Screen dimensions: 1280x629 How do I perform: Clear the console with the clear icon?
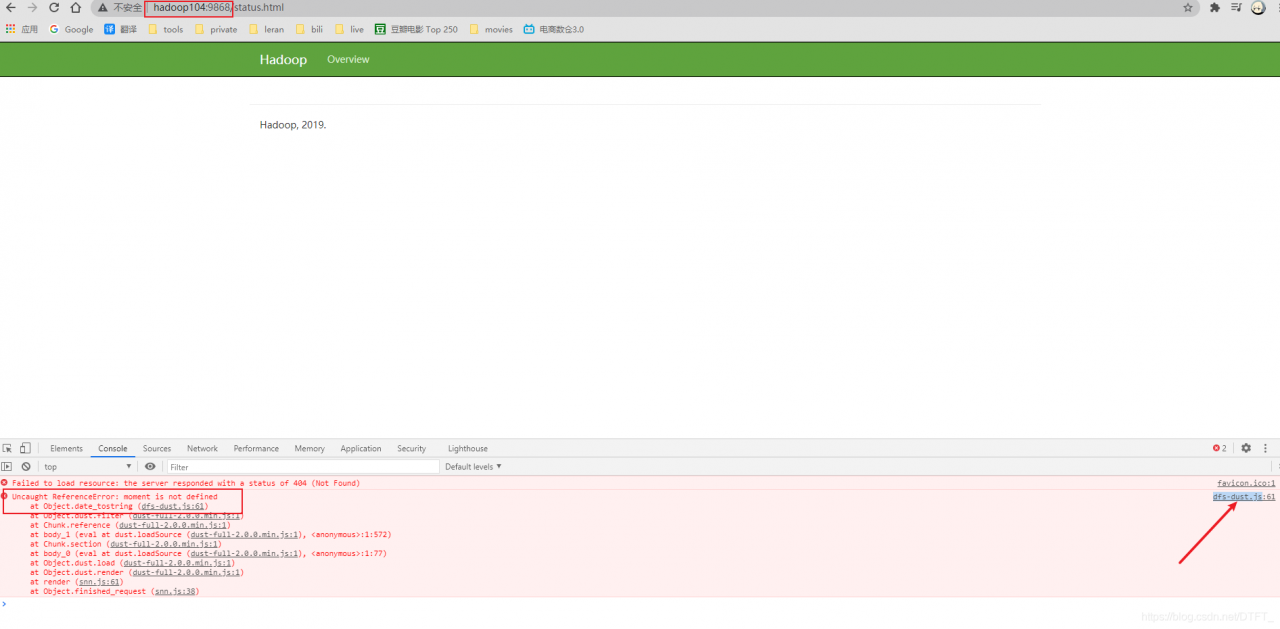point(26,467)
